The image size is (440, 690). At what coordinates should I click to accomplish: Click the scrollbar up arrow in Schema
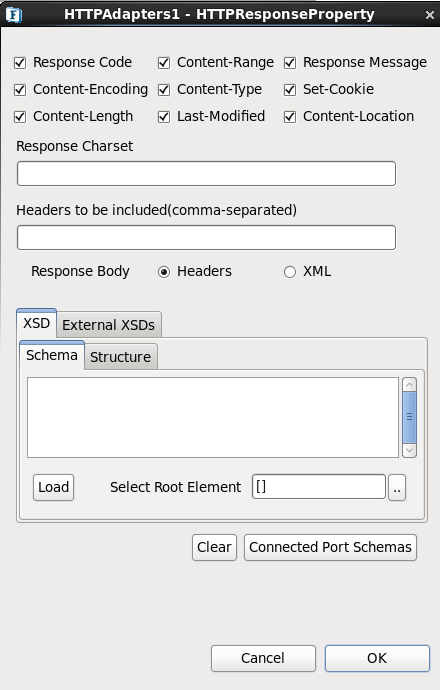tap(410, 385)
